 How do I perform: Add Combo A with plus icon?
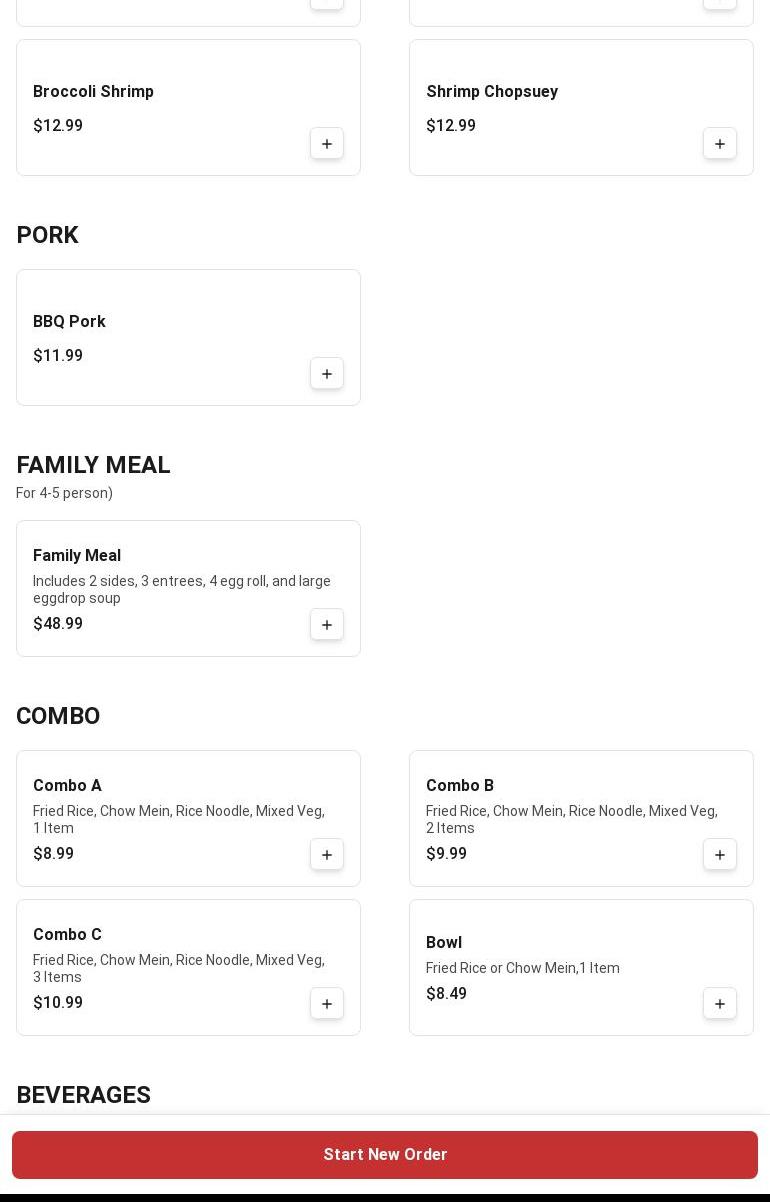[x=327, y=855]
